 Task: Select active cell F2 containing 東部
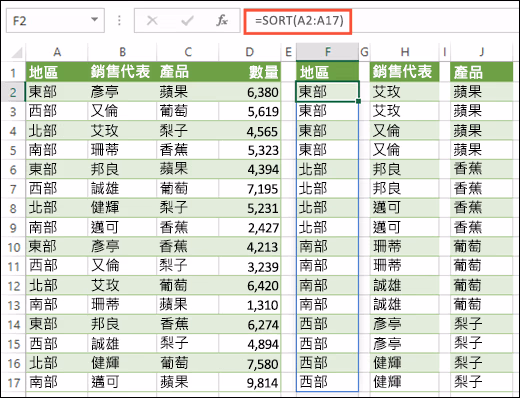(x=327, y=92)
